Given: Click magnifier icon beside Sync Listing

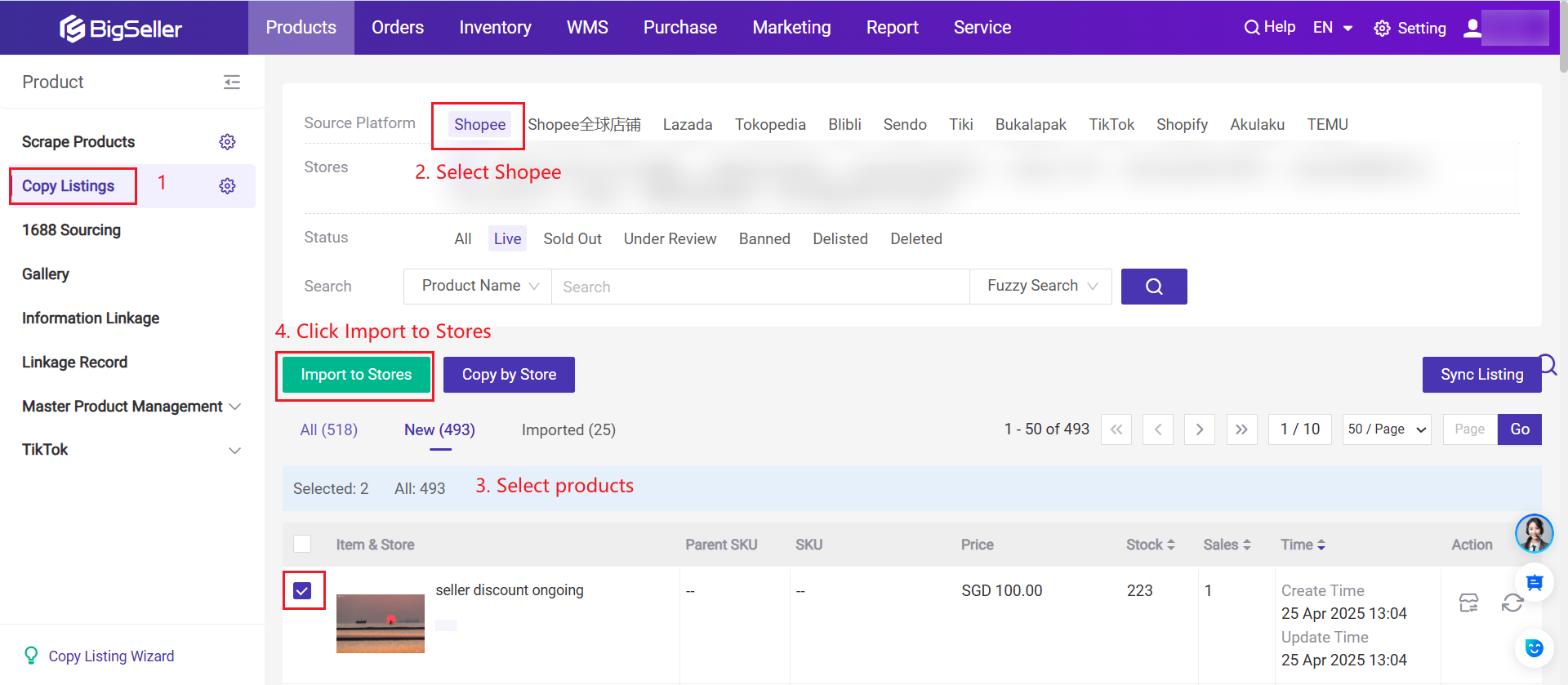Looking at the screenshot, I should tap(1548, 363).
